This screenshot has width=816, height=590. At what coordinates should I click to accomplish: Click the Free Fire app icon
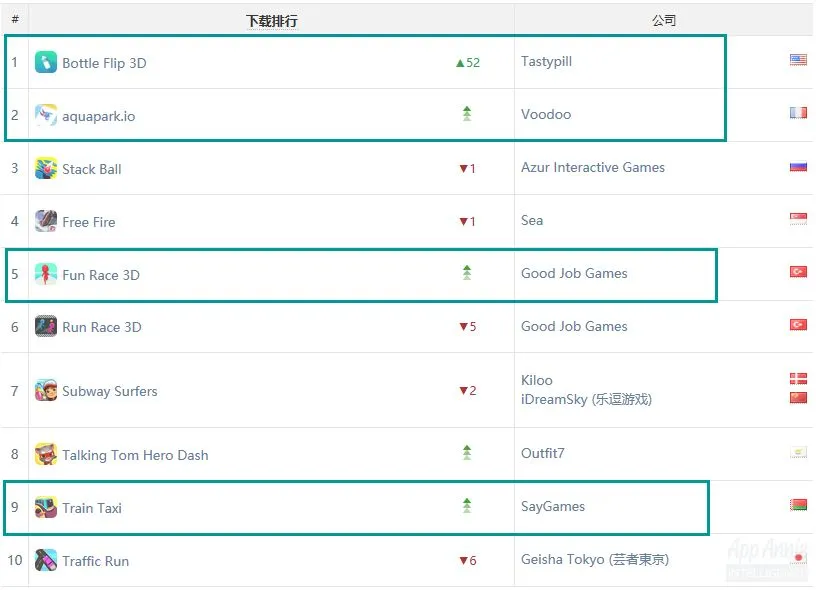click(x=46, y=221)
